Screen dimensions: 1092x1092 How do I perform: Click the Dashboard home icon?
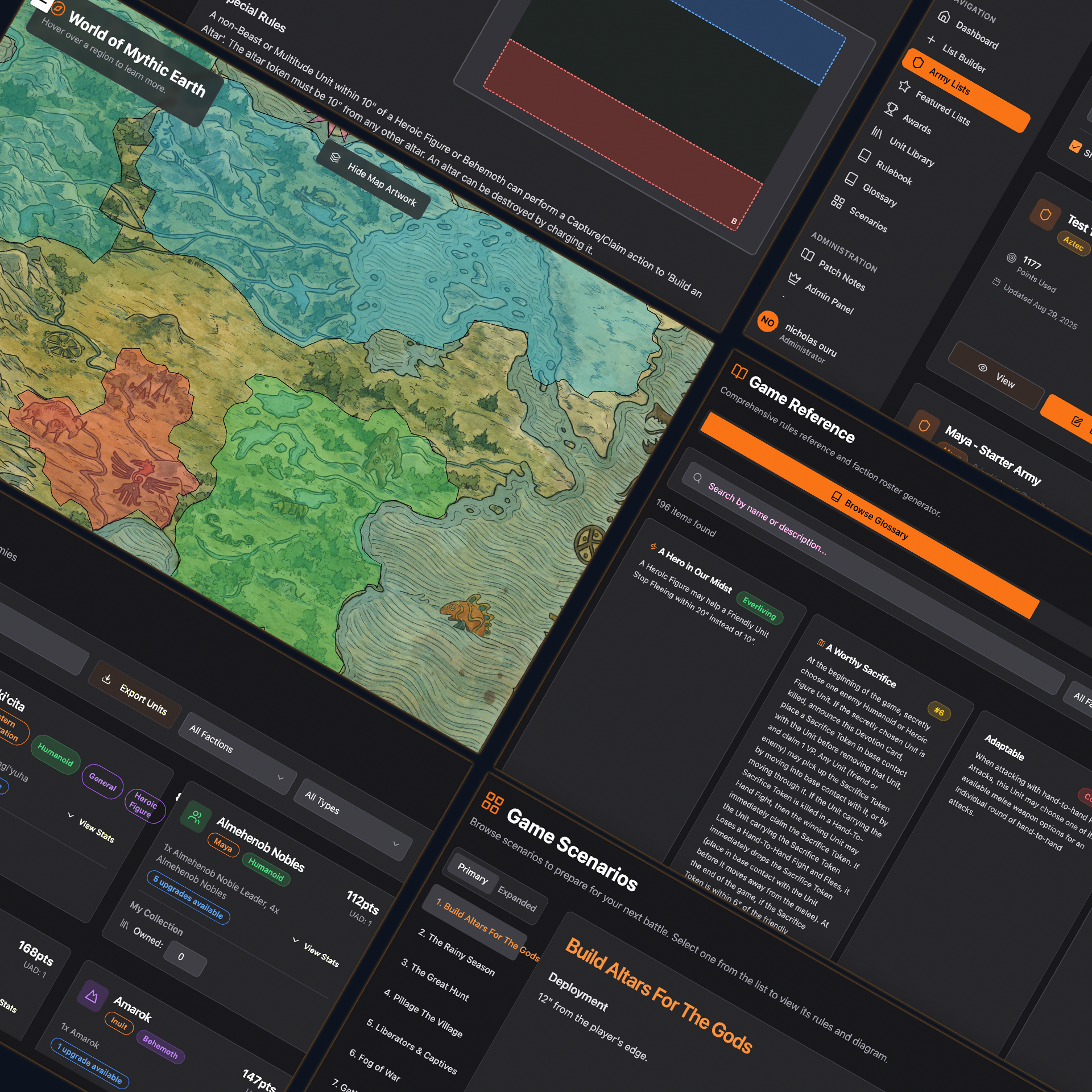coord(944,17)
